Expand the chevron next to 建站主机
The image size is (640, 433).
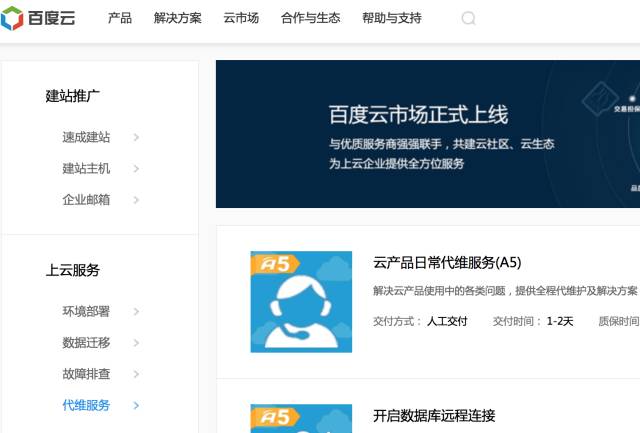[x=136, y=169]
